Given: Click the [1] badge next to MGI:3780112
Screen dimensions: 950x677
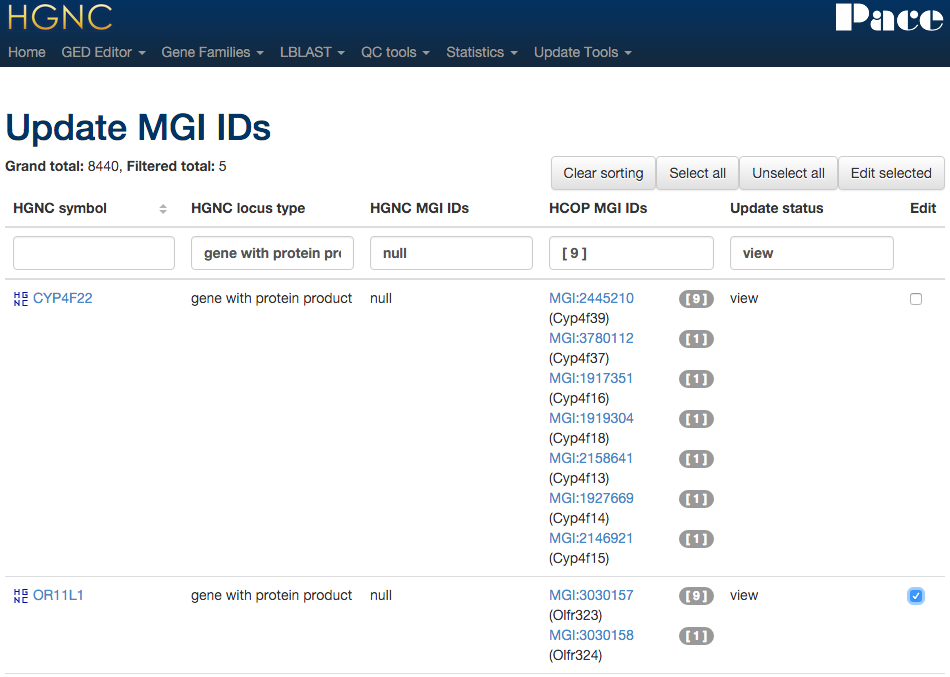Looking at the screenshot, I should point(696,339).
